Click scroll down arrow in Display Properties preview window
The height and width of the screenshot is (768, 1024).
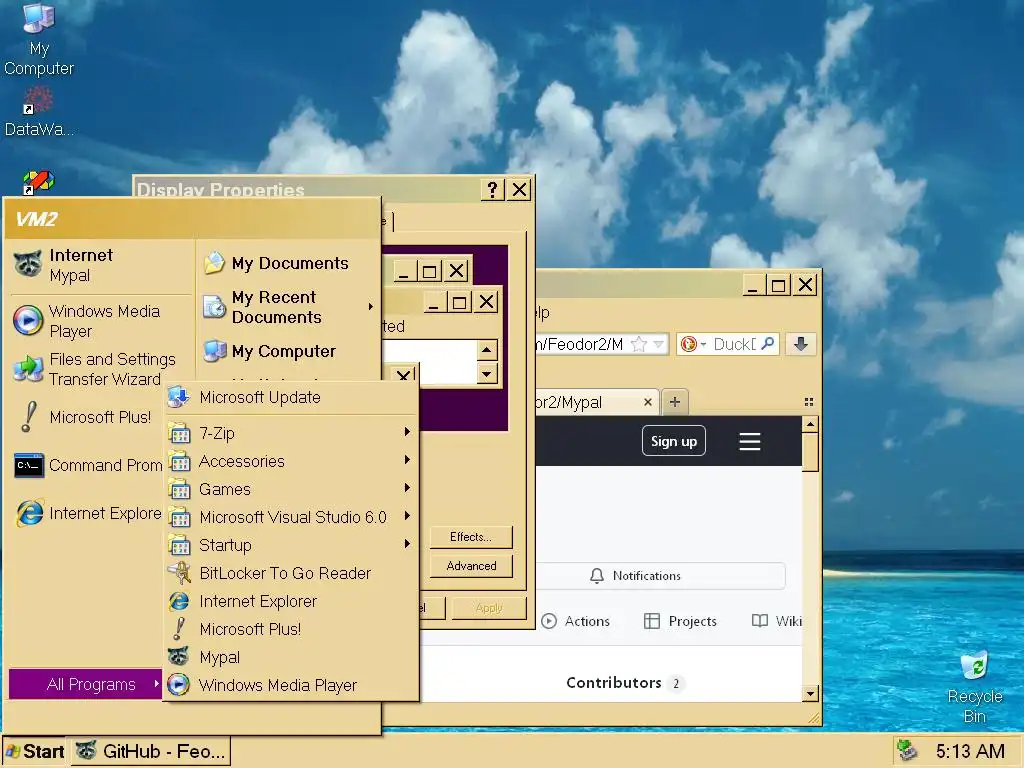487,374
